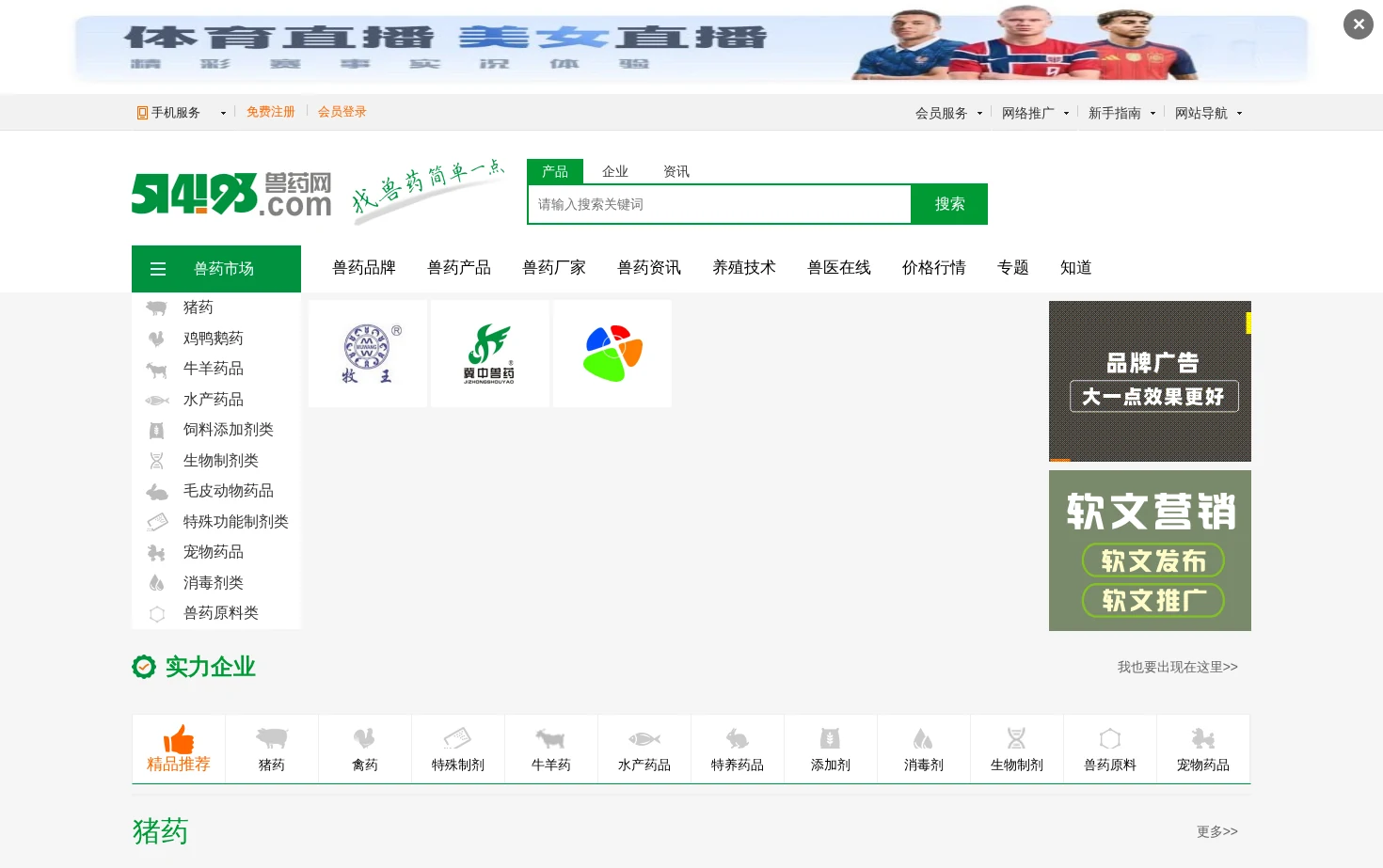
Task: Open 养殖技术 in the main navigation
Action: point(744,268)
